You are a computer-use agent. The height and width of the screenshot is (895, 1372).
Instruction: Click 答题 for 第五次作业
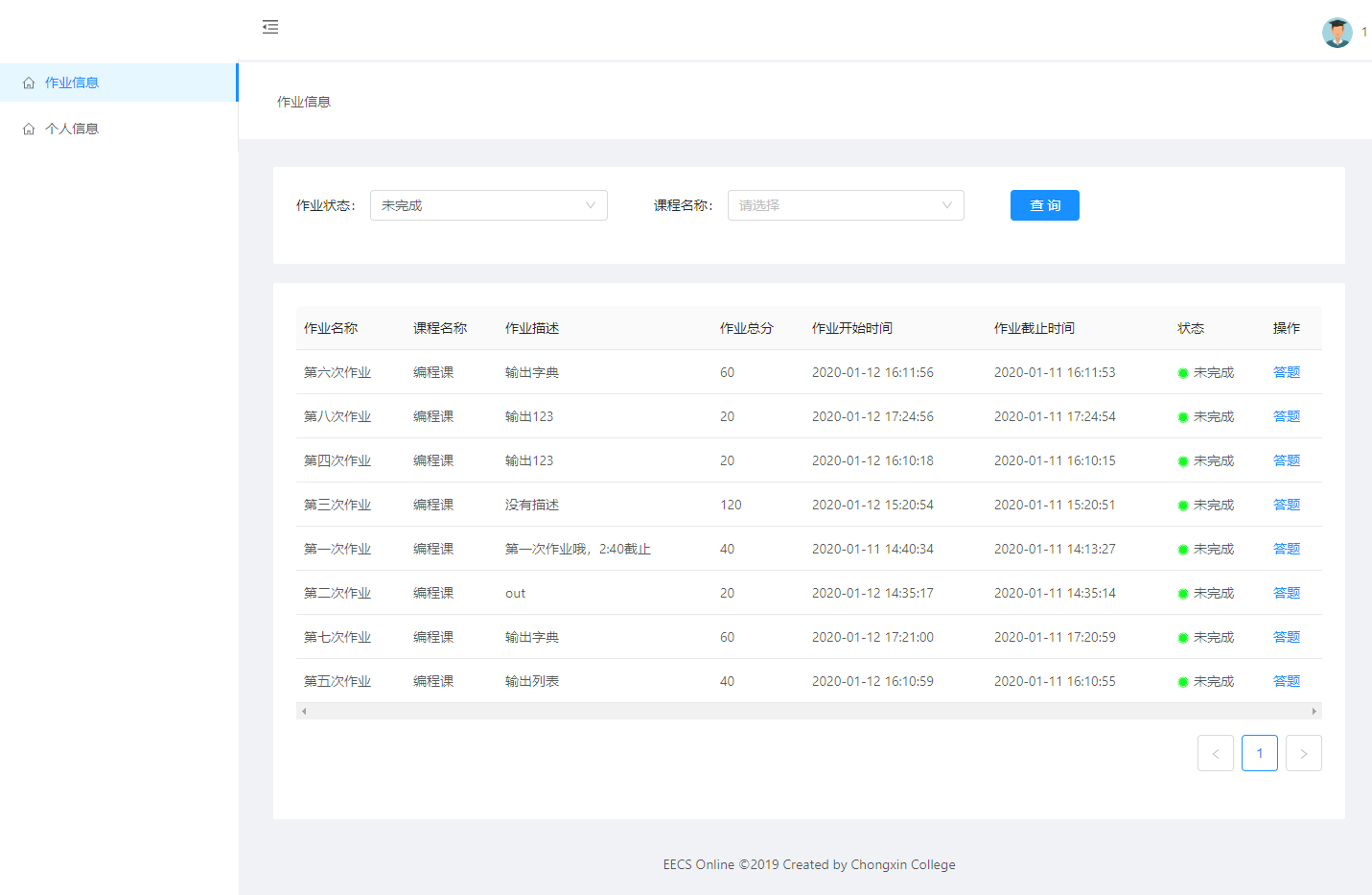pos(1287,681)
